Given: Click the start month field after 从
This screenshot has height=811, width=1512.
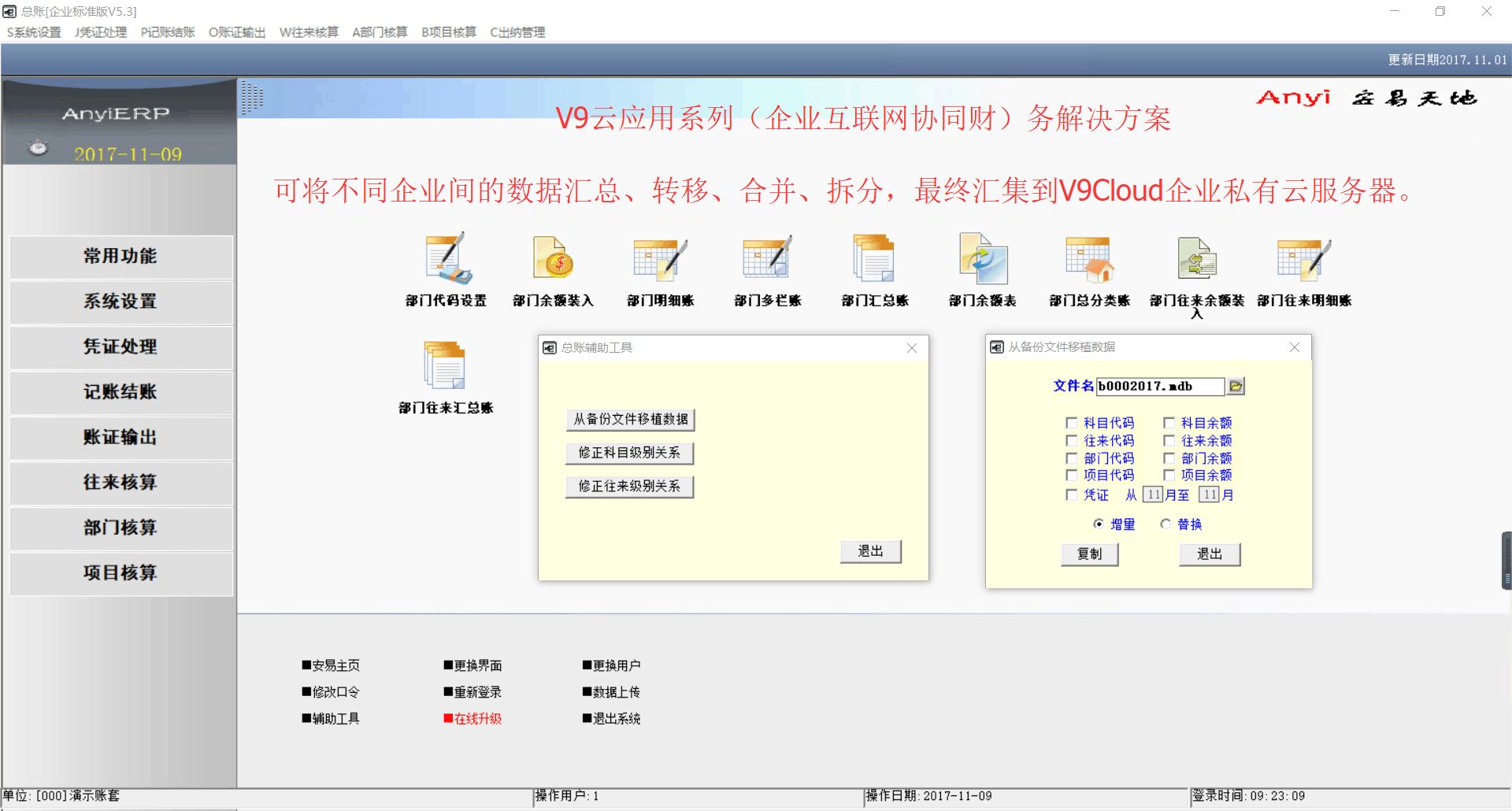Looking at the screenshot, I should pyautogui.click(x=1153, y=494).
